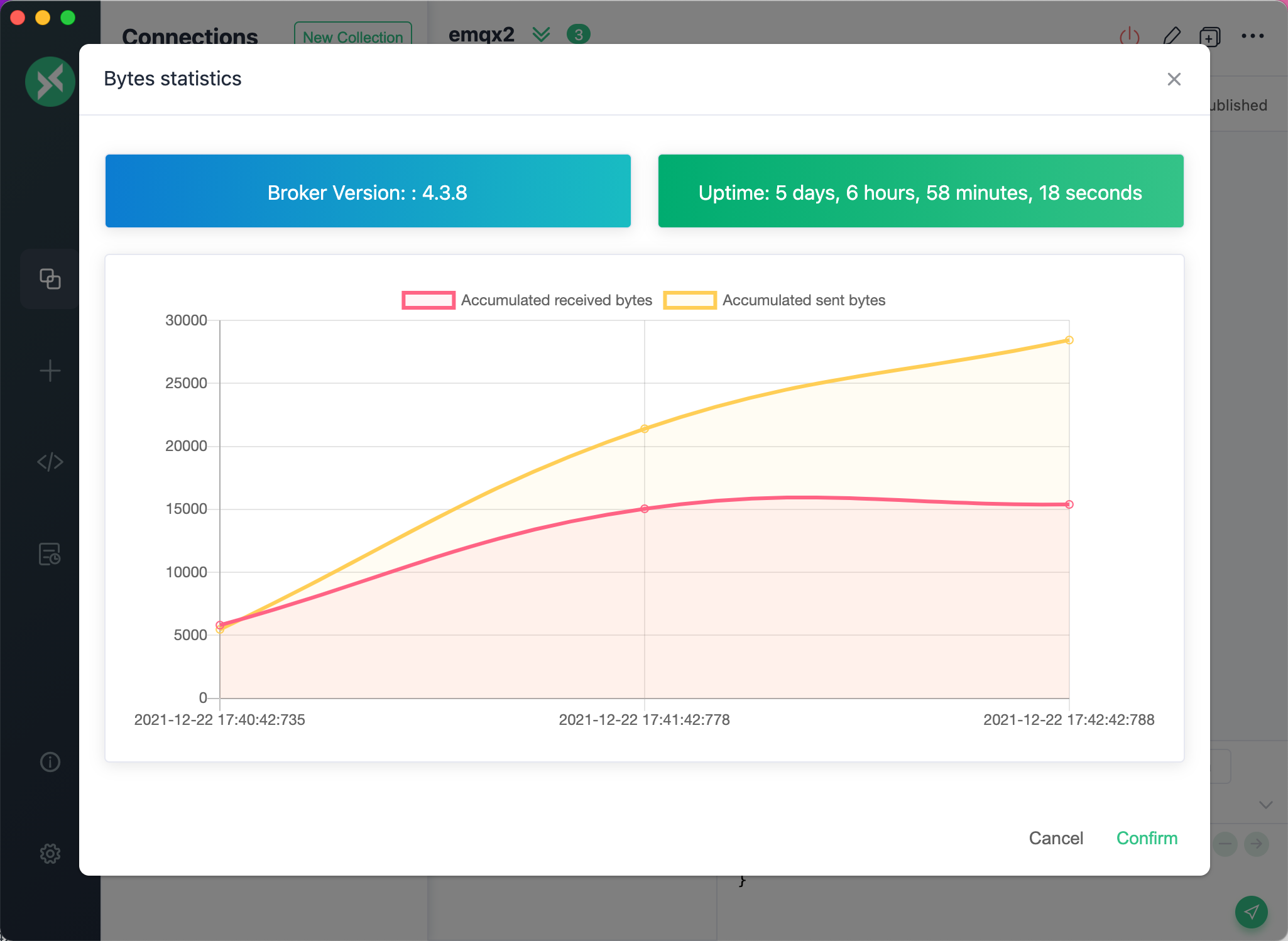This screenshot has height=941, width=1288.
Task: Click sent bytes data point at 17:42:42
Action: click(1069, 340)
